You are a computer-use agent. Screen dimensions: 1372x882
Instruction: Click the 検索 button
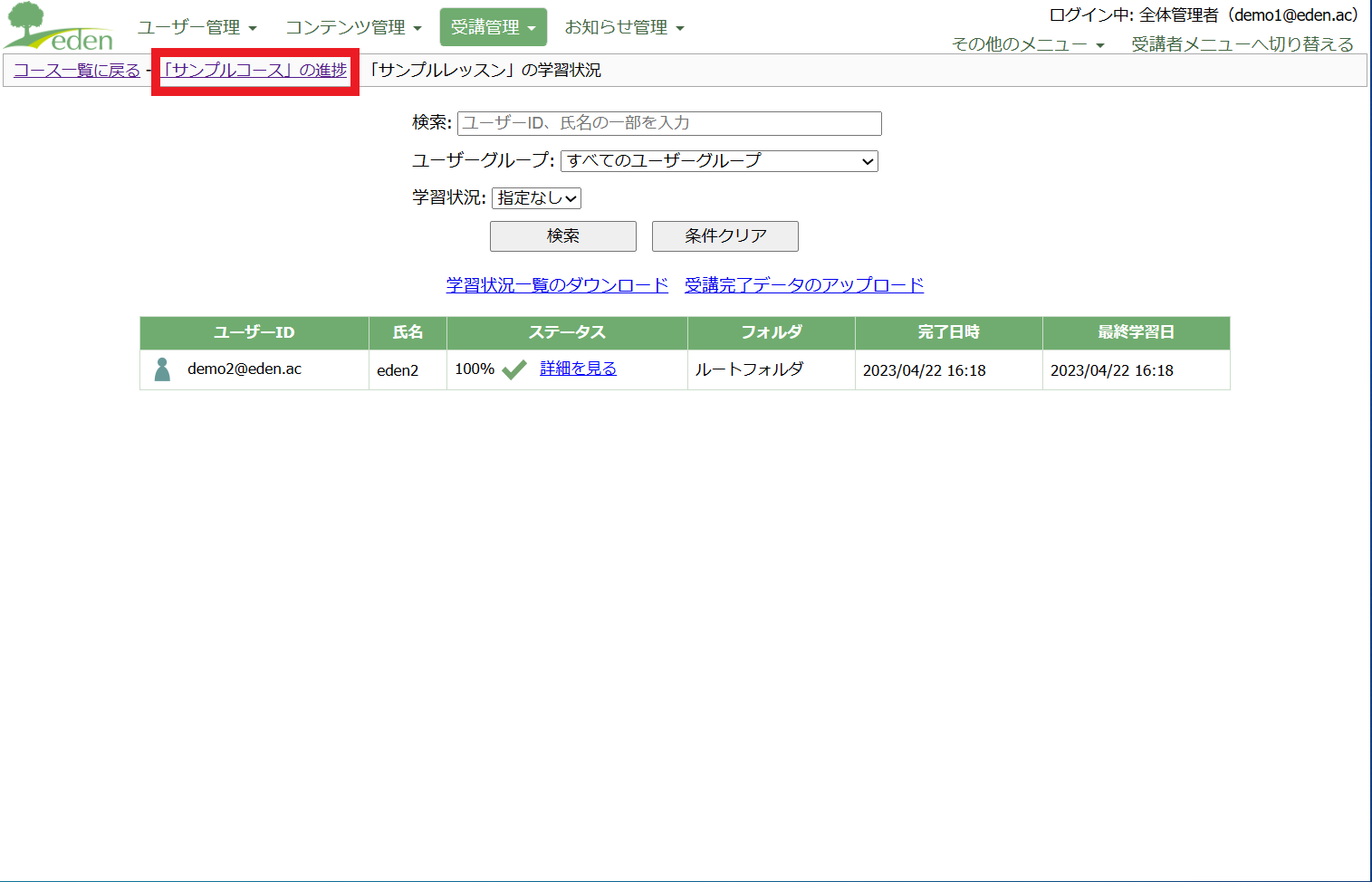click(x=563, y=236)
